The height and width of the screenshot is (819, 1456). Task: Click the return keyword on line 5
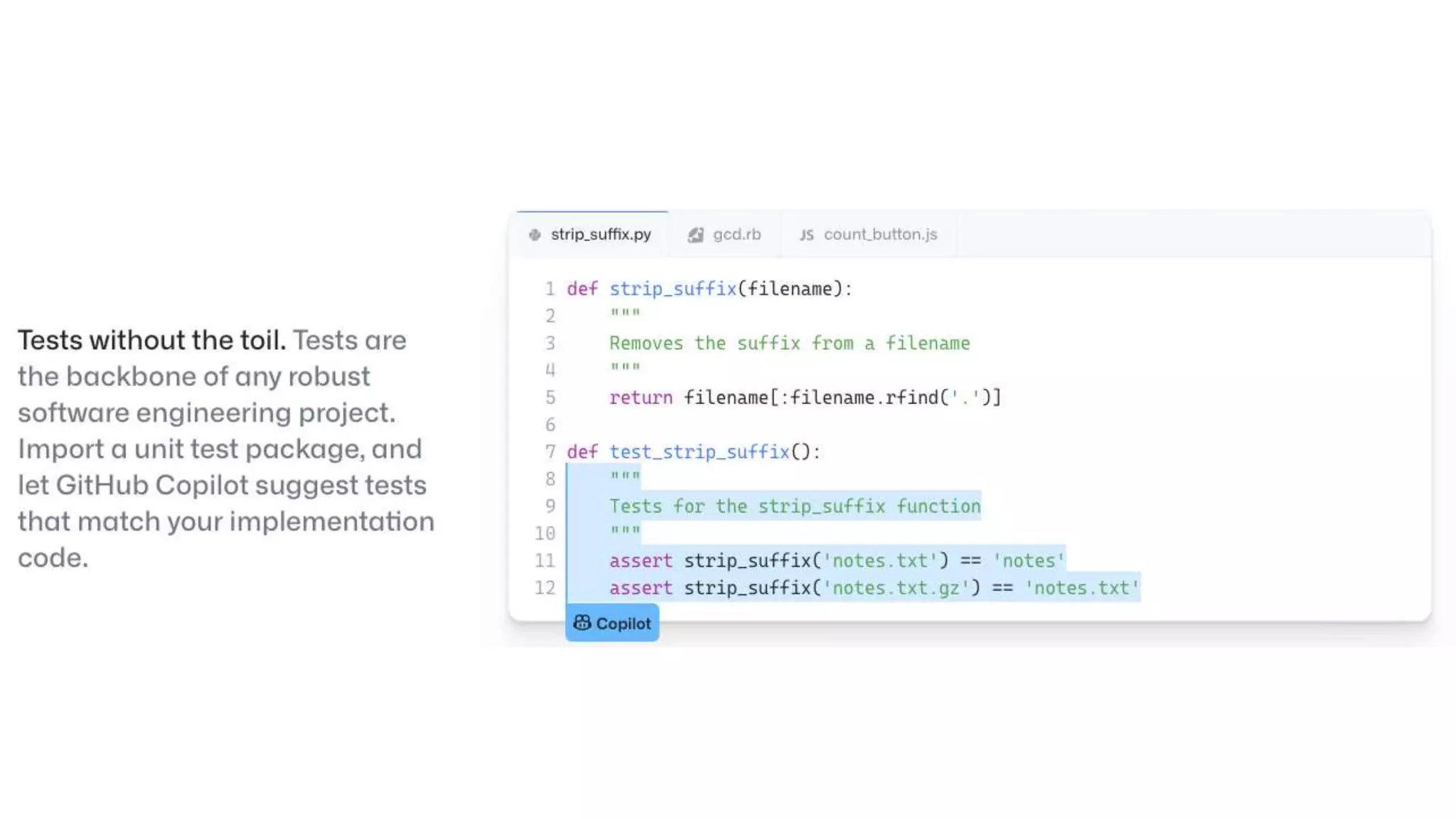641,397
